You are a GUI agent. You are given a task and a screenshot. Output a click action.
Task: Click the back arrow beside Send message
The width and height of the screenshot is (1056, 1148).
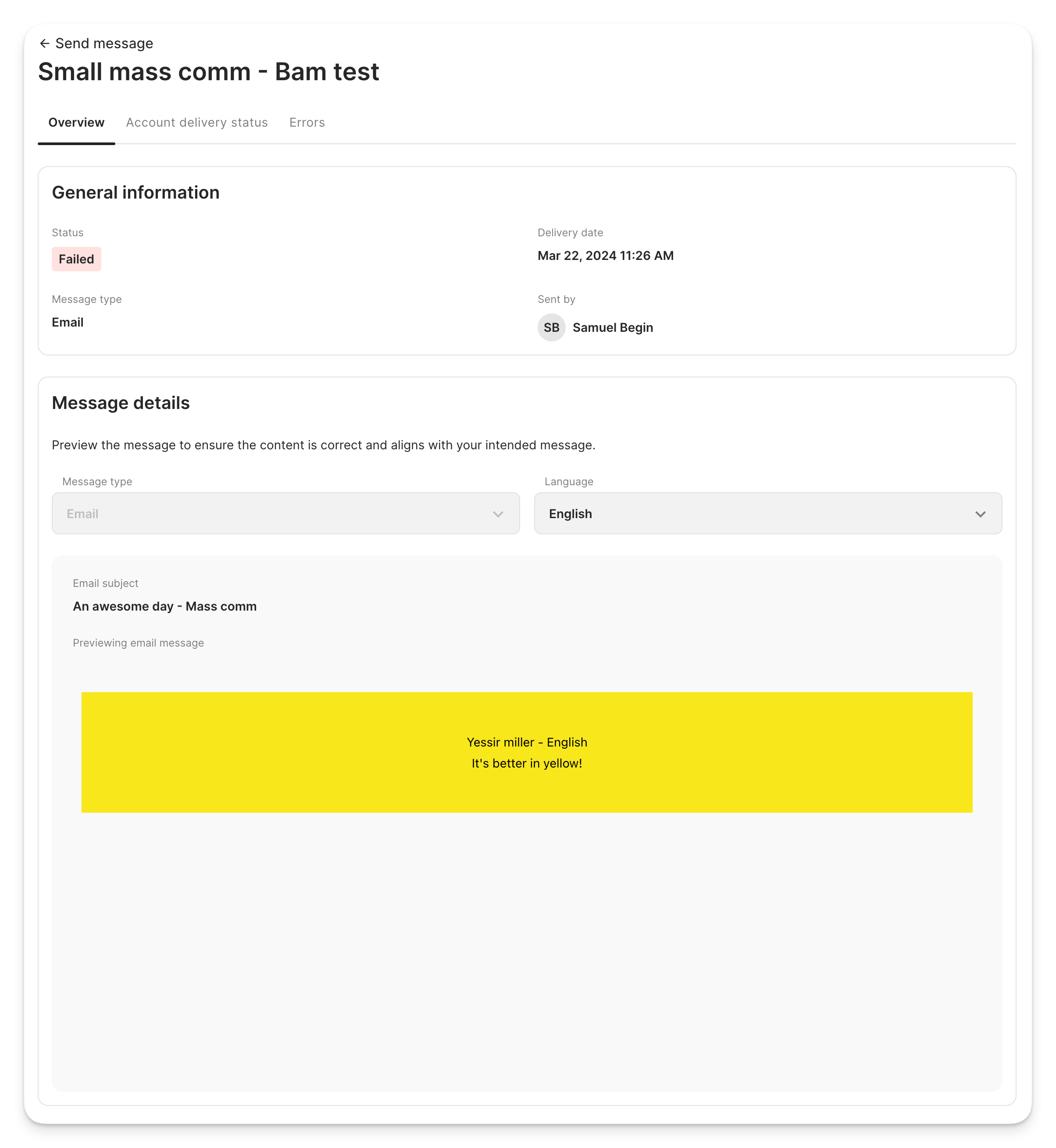click(45, 43)
